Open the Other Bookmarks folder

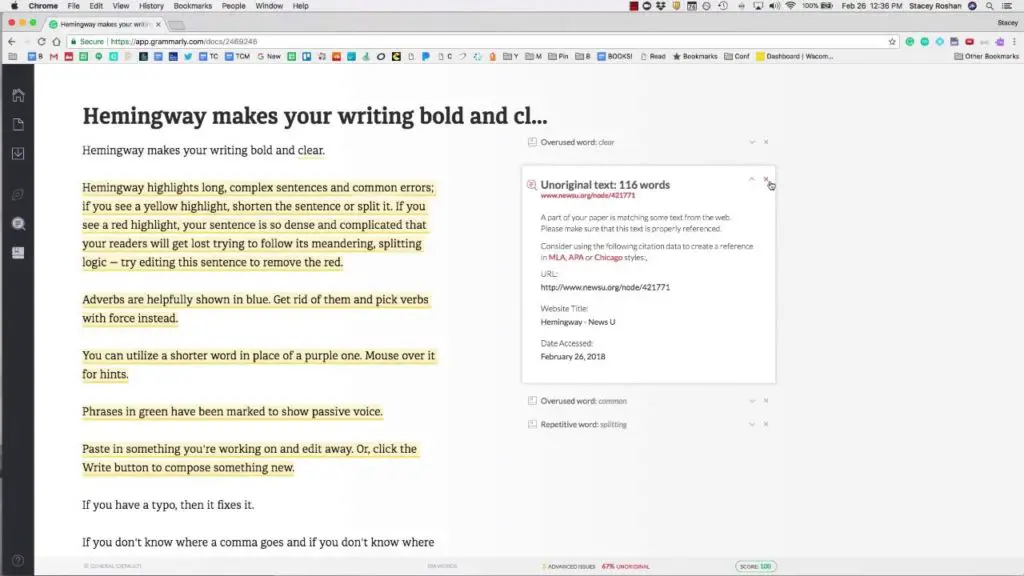coord(986,57)
